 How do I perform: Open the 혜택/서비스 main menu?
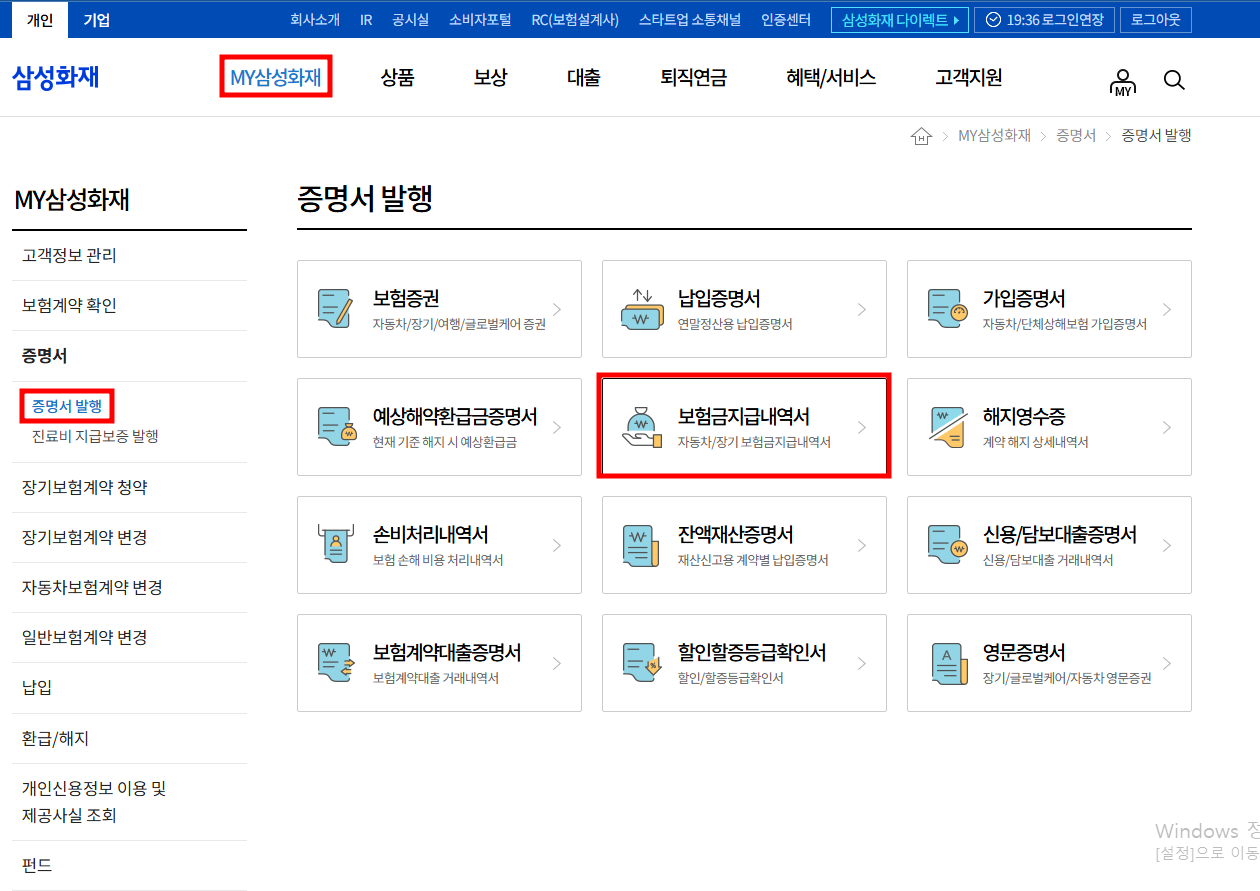tap(831, 78)
